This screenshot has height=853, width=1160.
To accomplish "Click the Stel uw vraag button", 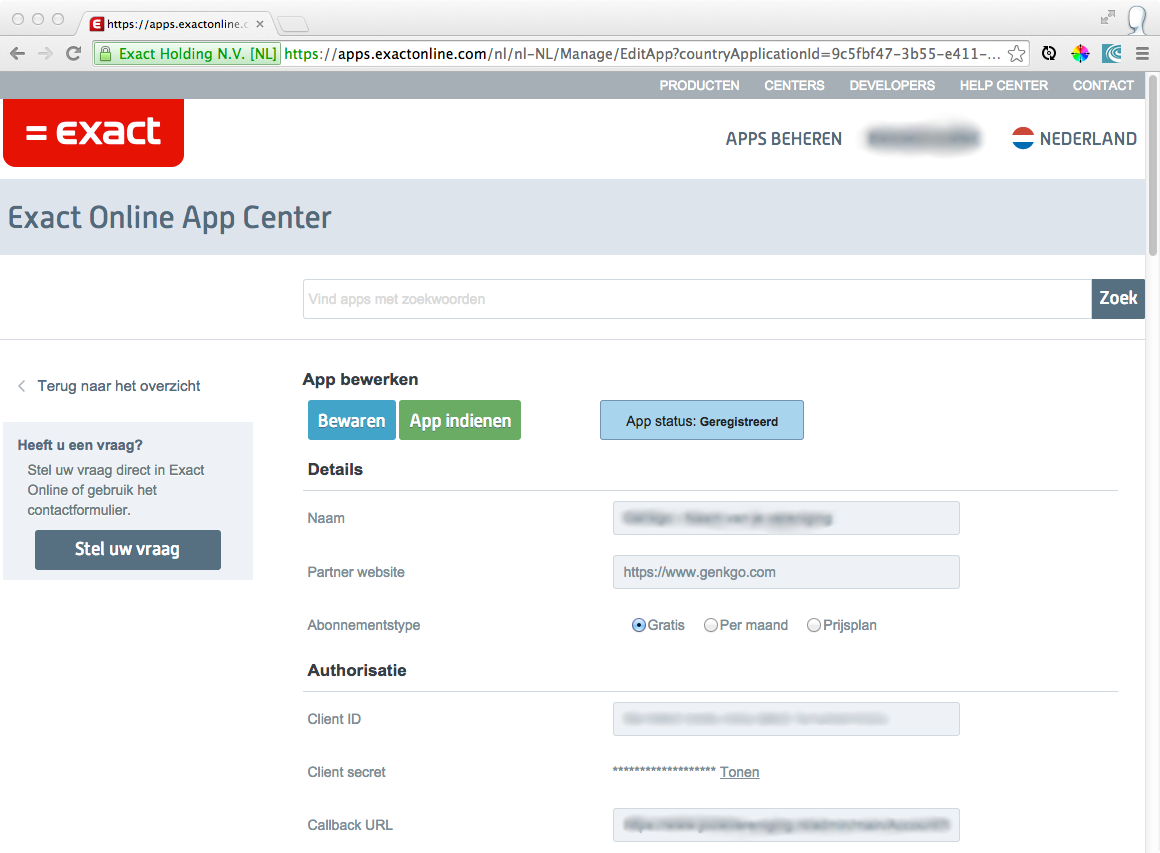I will pos(127,550).
